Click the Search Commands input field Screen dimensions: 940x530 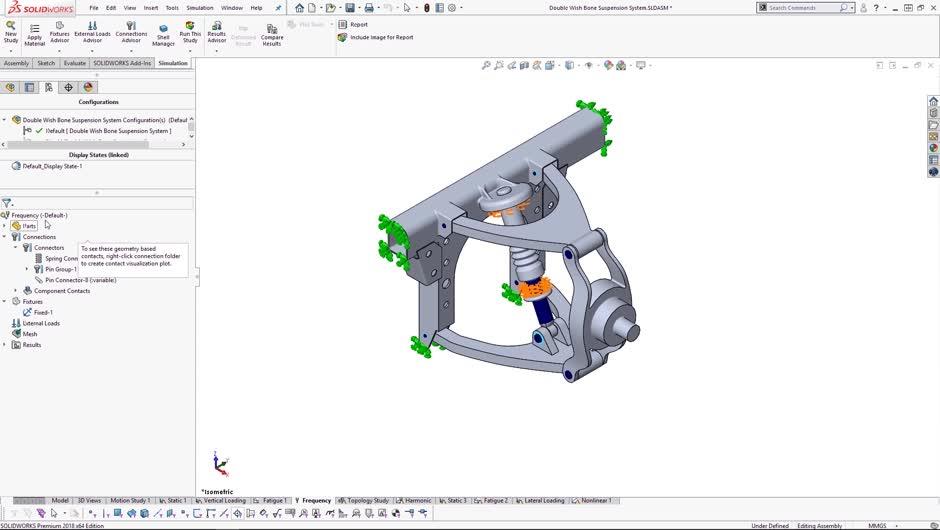tap(800, 8)
